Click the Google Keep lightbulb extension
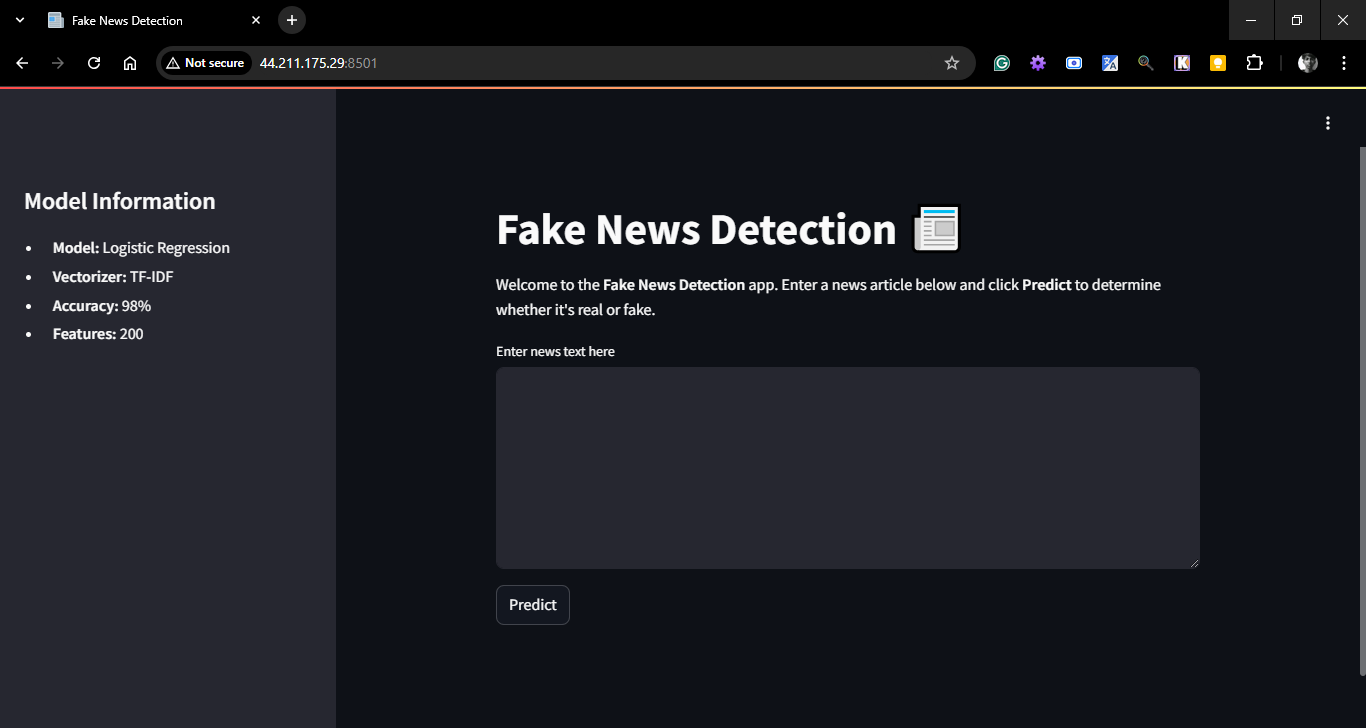 click(1217, 63)
